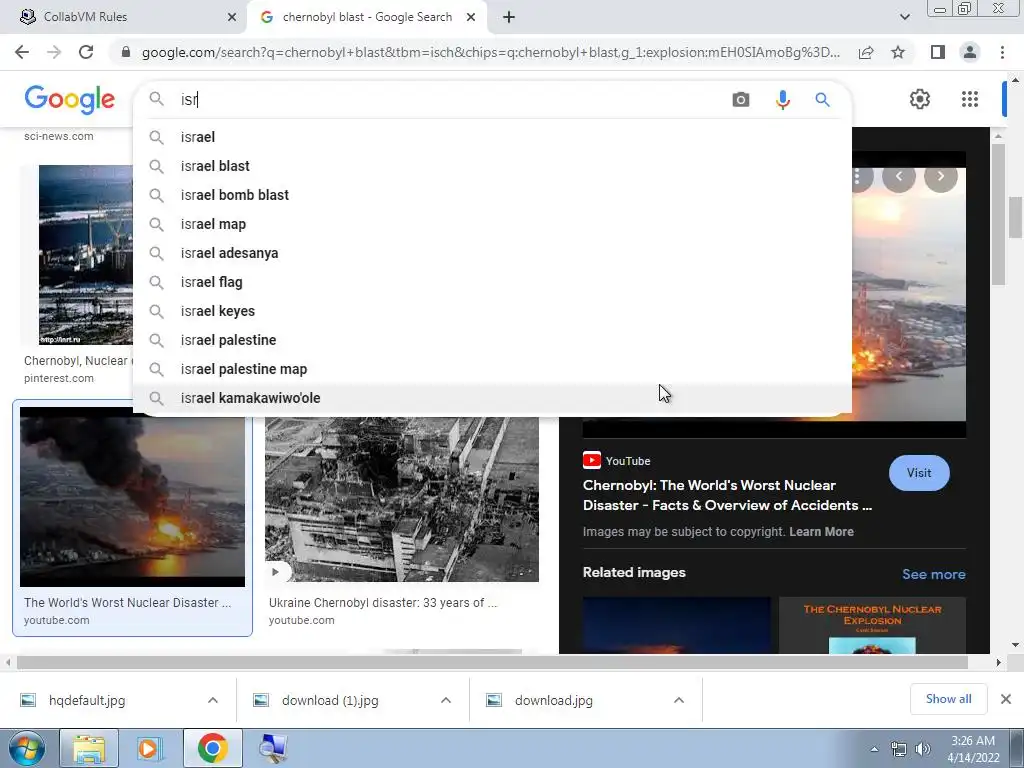Viewport: 1024px width, 768px height.
Task: Show hidden tray icons arrow
Action: coord(874,749)
